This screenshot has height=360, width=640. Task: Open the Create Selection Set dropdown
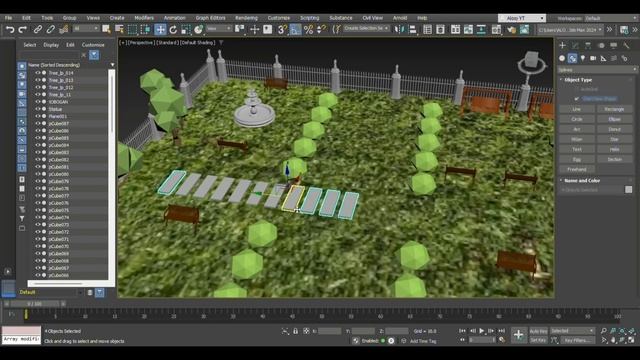366,29
